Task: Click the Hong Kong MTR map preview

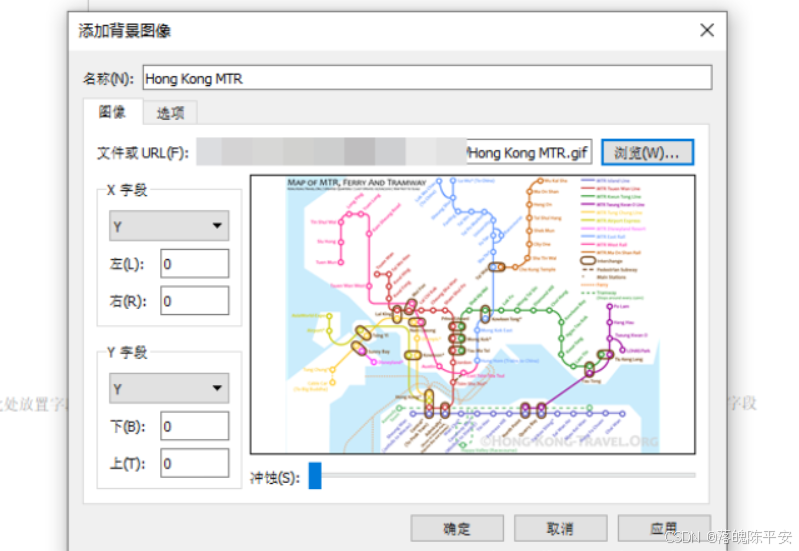Action: 472,314
